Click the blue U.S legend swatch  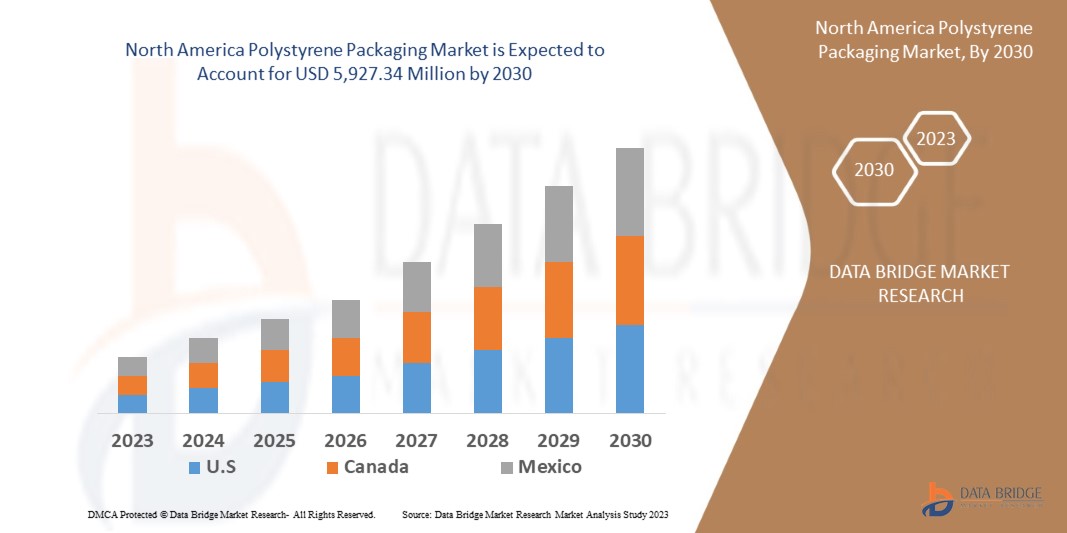[194, 467]
